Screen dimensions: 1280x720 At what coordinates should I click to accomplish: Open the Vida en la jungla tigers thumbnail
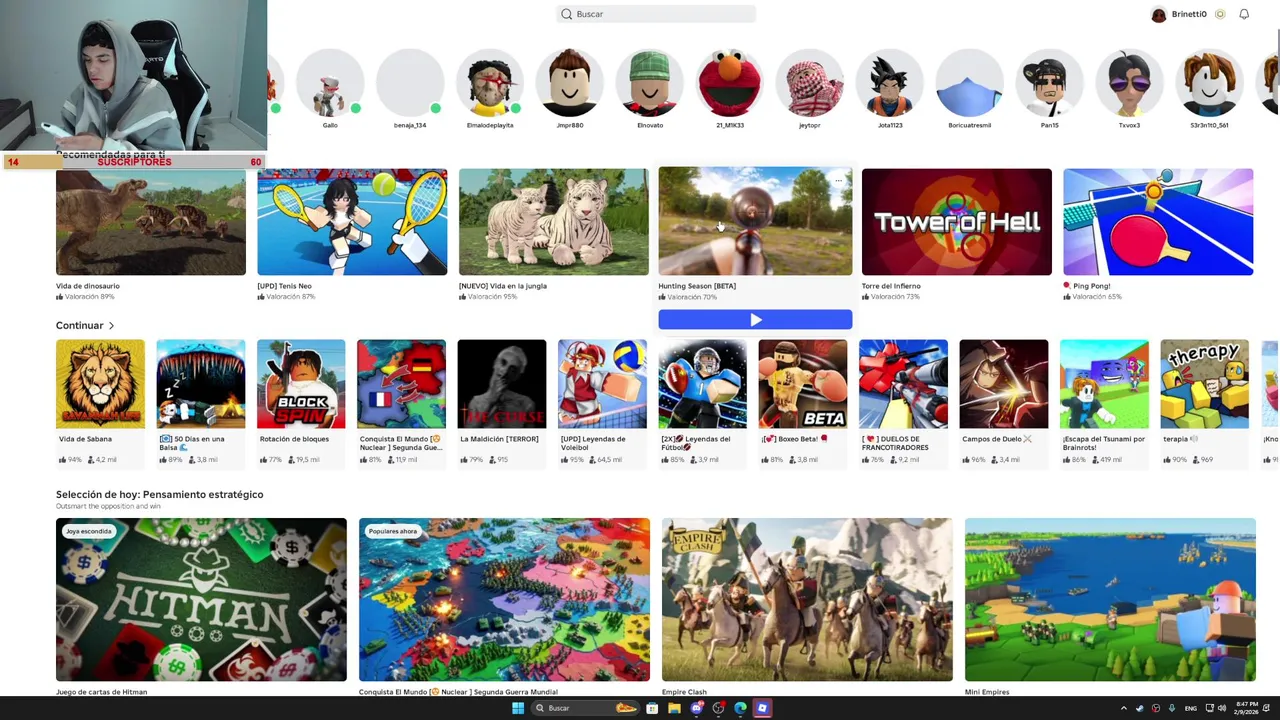point(554,222)
